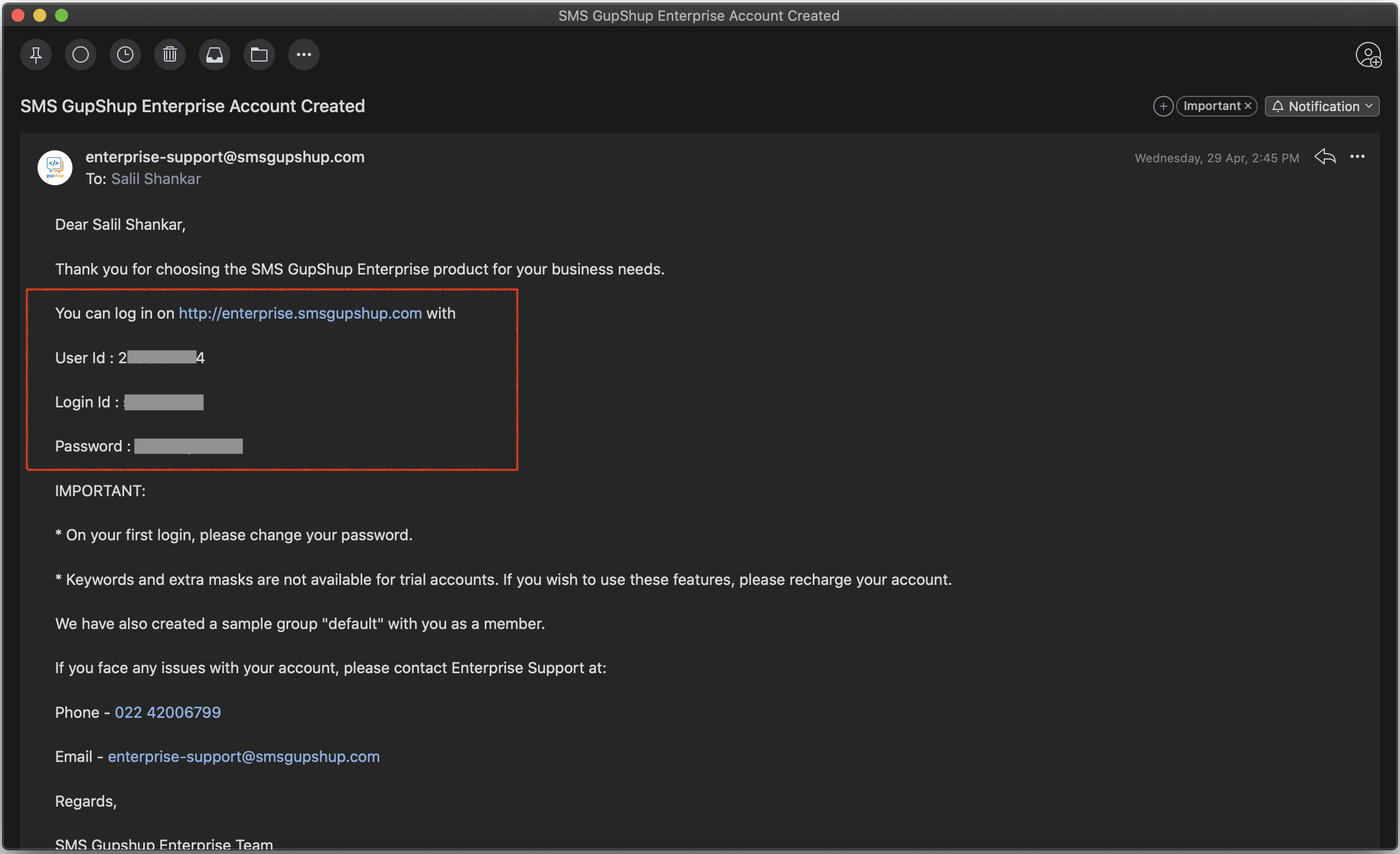Click the enterprise-support email link in body
This screenshot has height=854, width=1400.
[244, 757]
